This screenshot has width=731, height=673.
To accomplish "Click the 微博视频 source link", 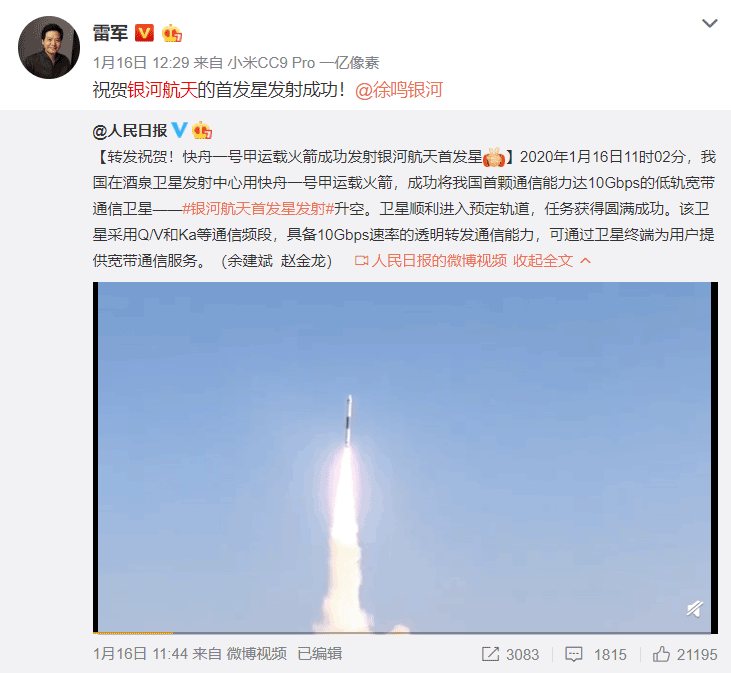I will (256, 653).
